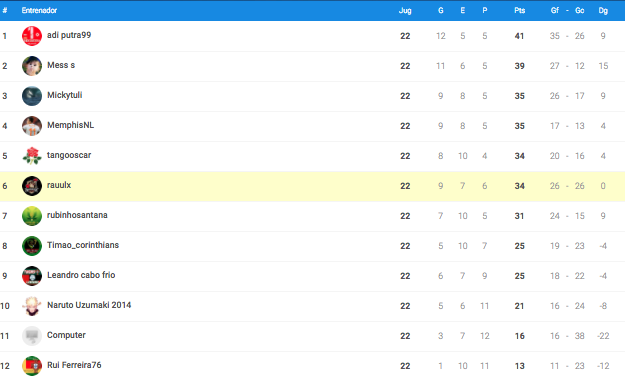Select Mickytuli's dark avatar image

pos(32,96)
